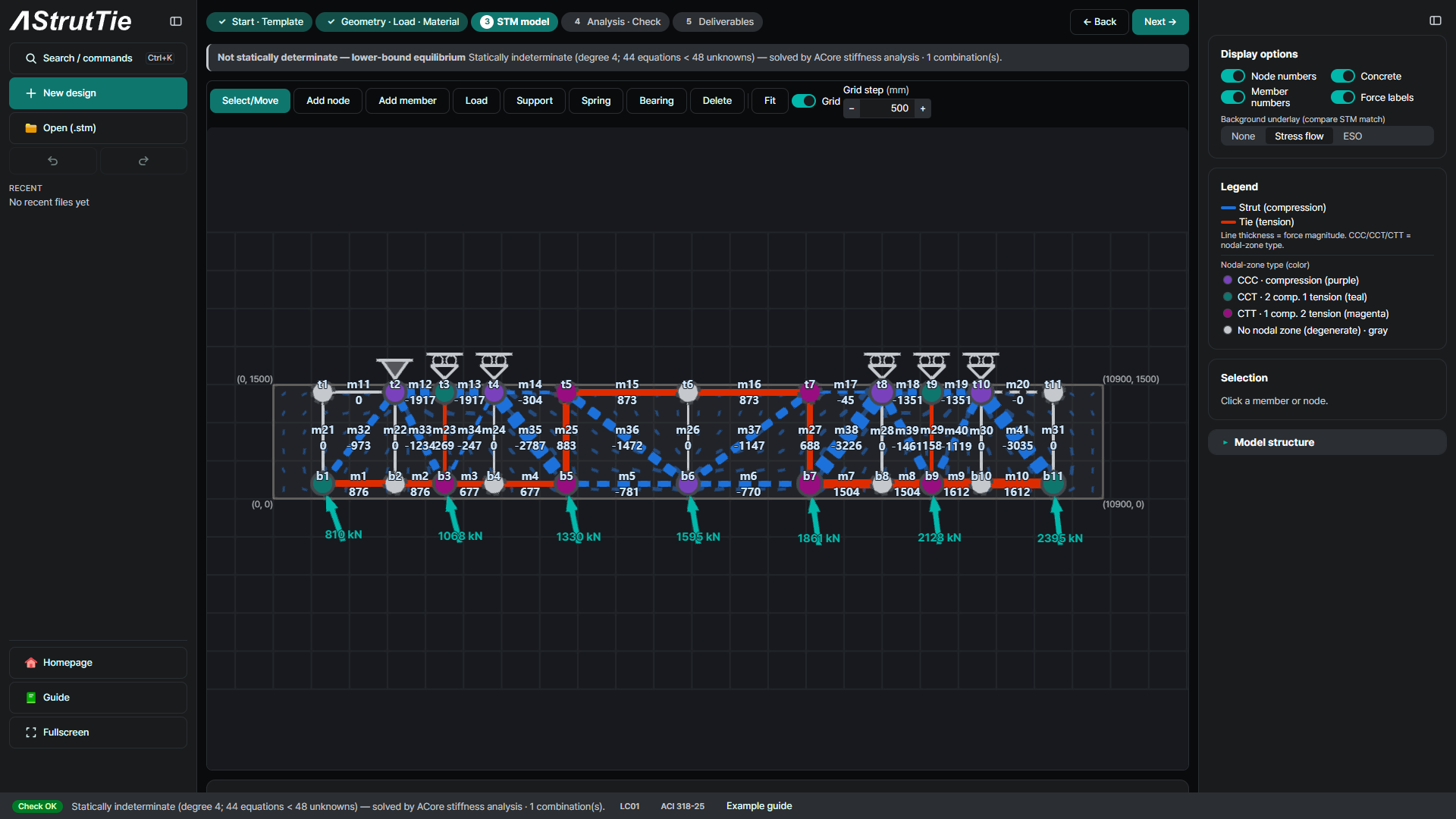1456x819 pixels.
Task: Select Stress flow underlay
Action: click(x=1299, y=136)
